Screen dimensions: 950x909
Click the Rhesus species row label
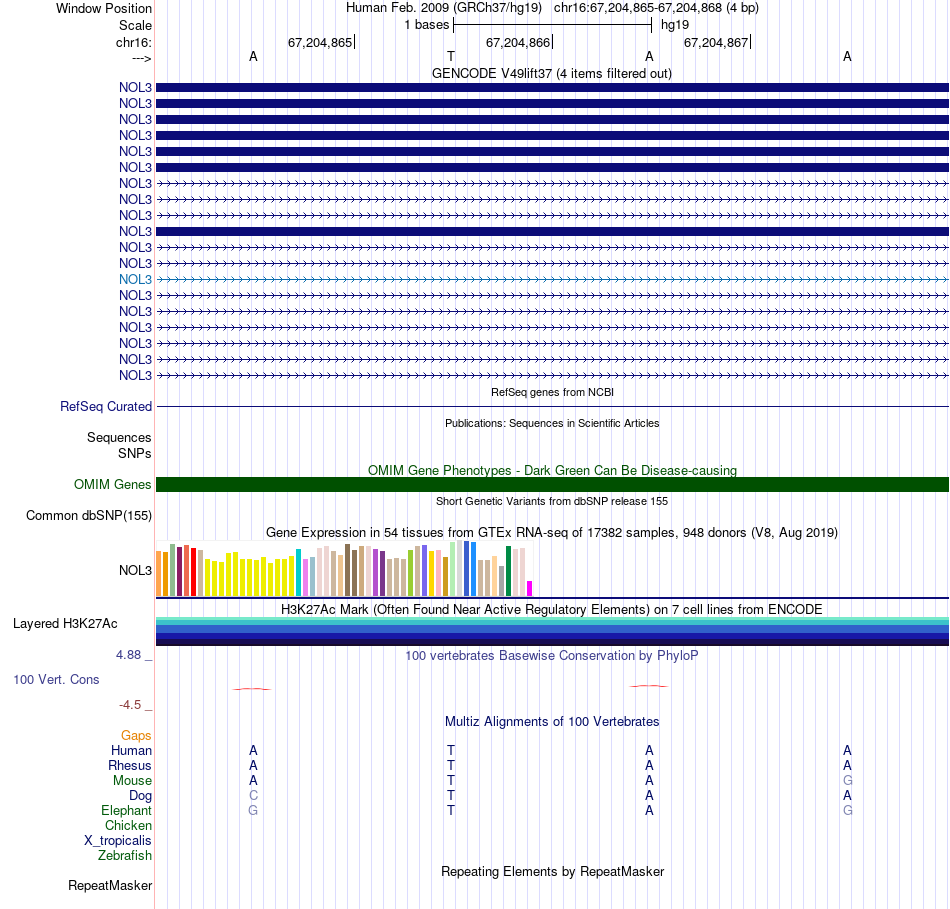click(x=130, y=766)
